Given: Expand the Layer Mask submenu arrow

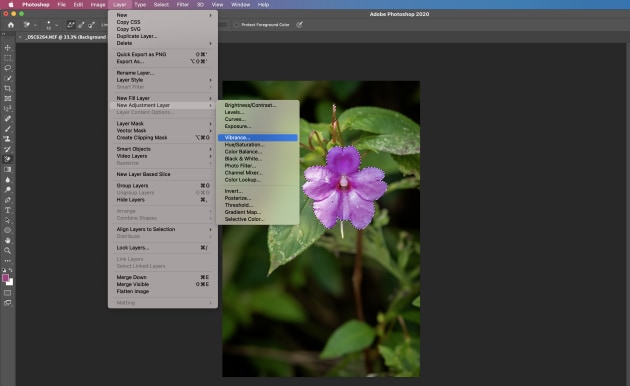Looking at the screenshot, I should pos(210,124).
